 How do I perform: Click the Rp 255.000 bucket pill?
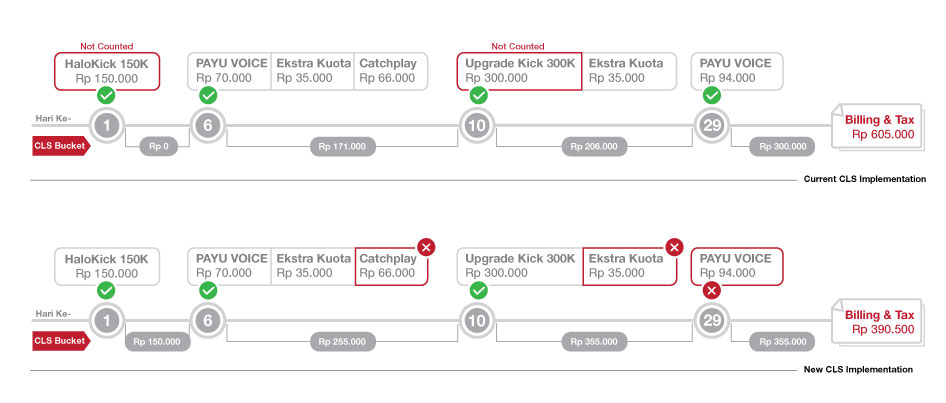(342, 342)
